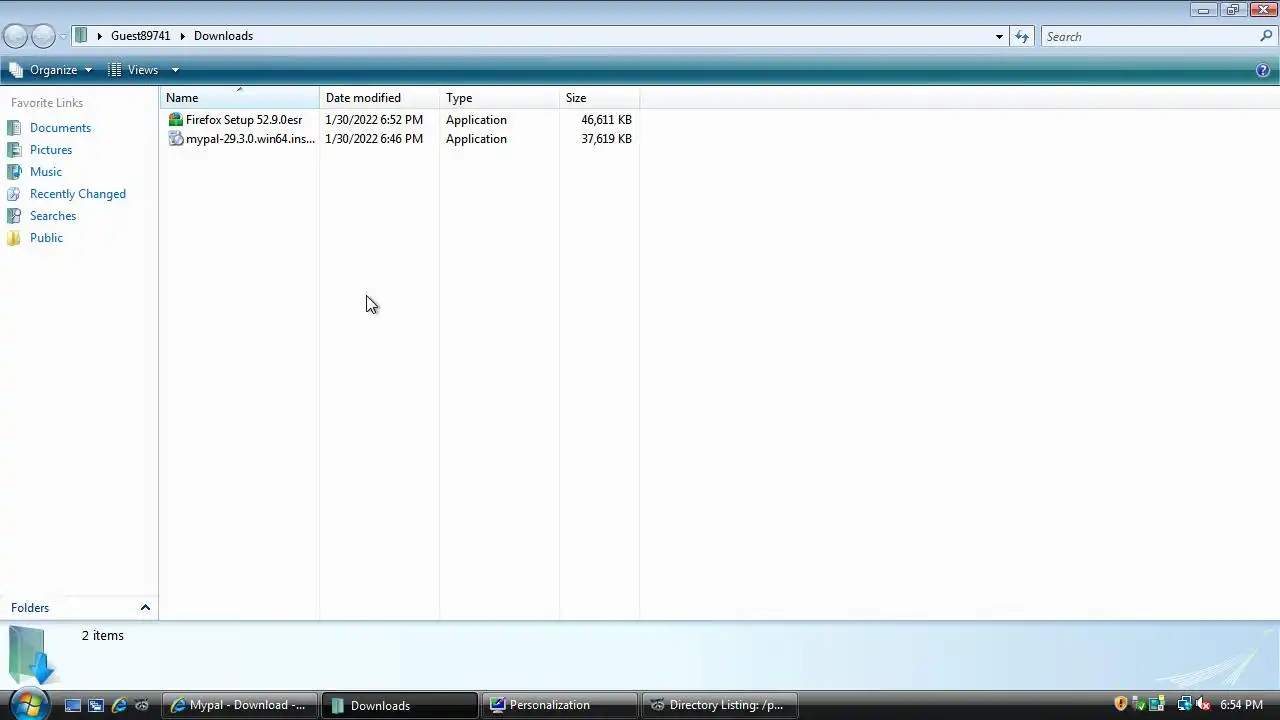Viewport: 1280px width, 720px height.
Task: Open the address bar history dropdown
Action: coord(998,37)
